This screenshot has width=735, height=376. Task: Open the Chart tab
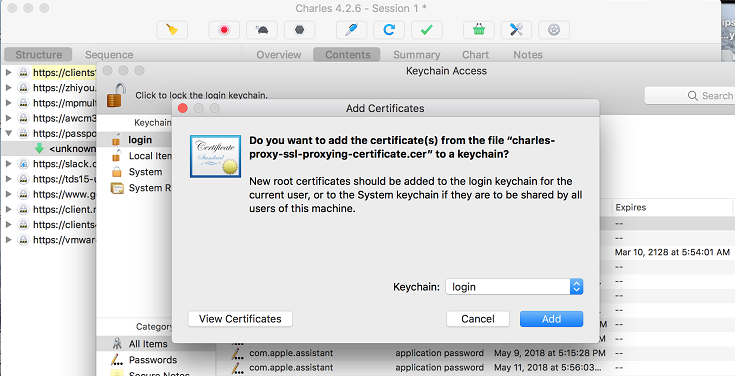click(x=475, y=54)
